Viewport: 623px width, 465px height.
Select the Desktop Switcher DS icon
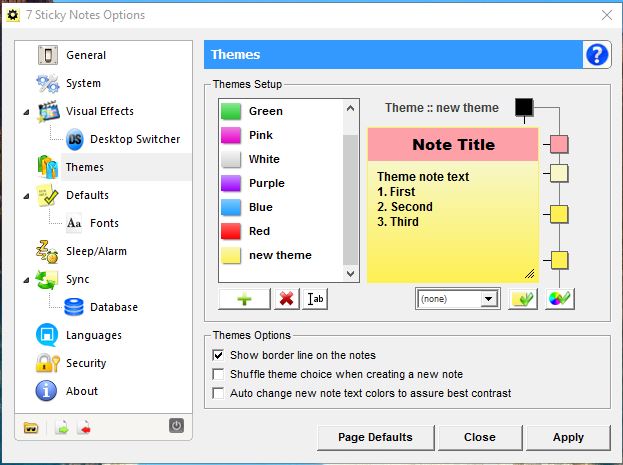click(x=75, y=139)
